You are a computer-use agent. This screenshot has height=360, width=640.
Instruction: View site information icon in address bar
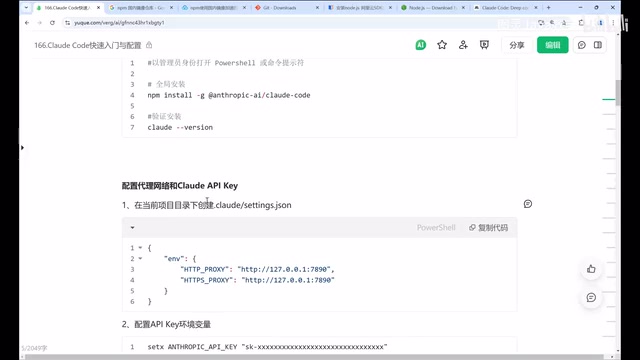click(x=67, y=23)
